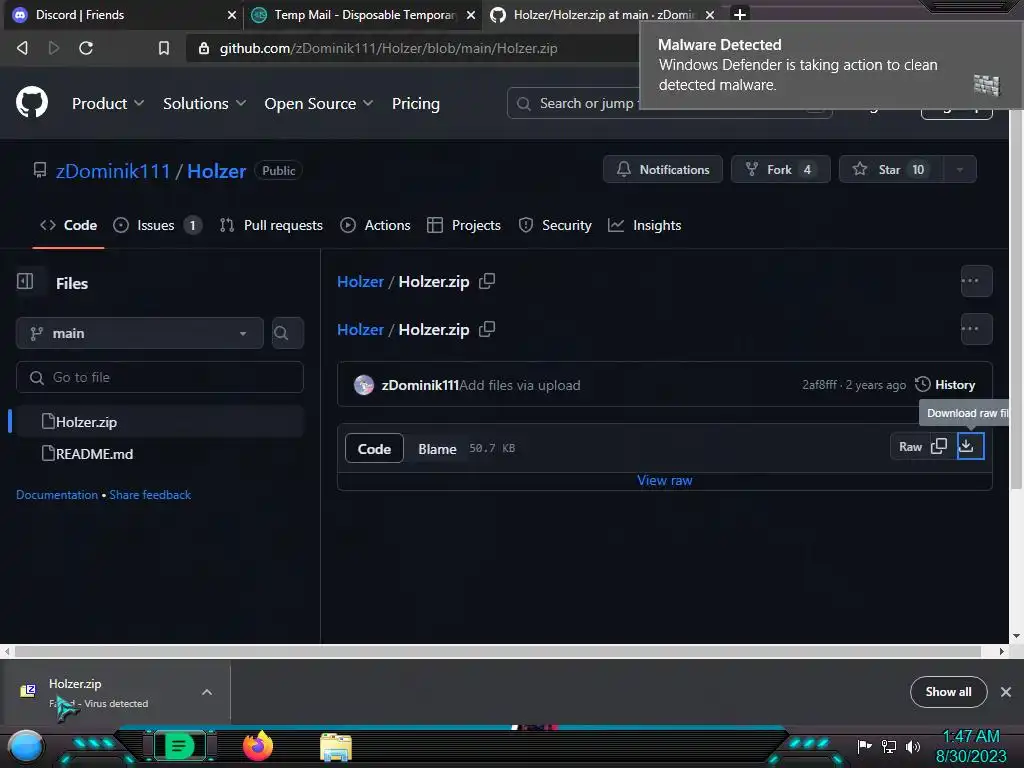
Task: Open the Holzer repository link
Action: click(x=216, y=171)
